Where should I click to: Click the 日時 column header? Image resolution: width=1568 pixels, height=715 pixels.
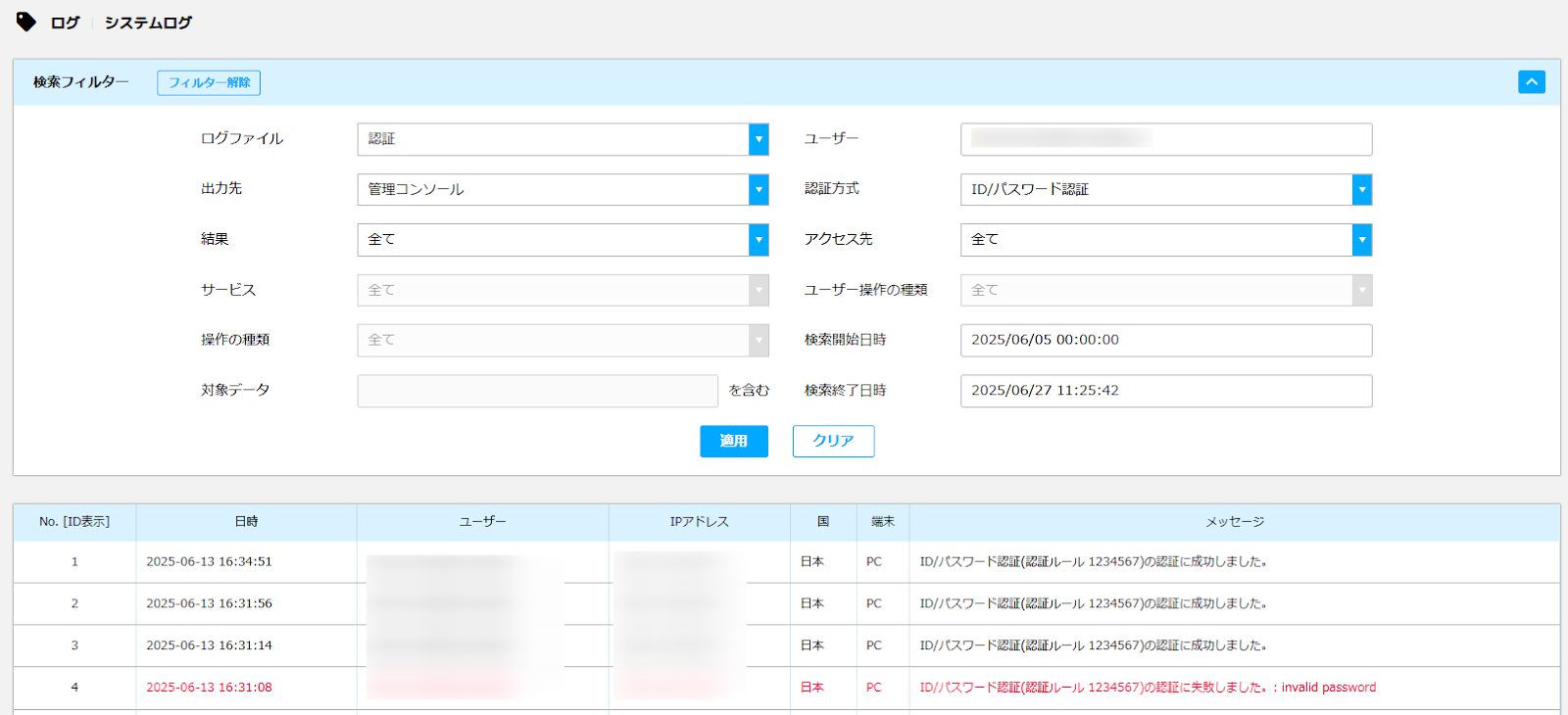point(246,522)
